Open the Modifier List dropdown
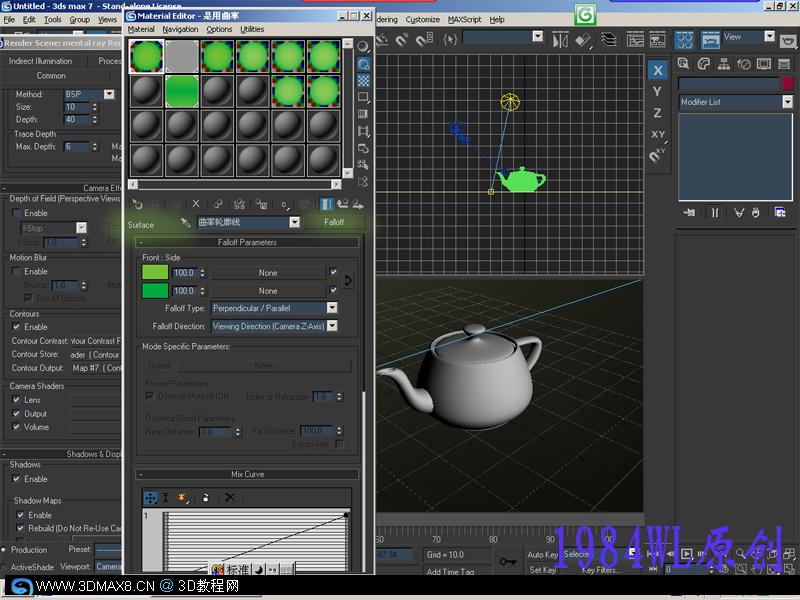 (787, 102)
